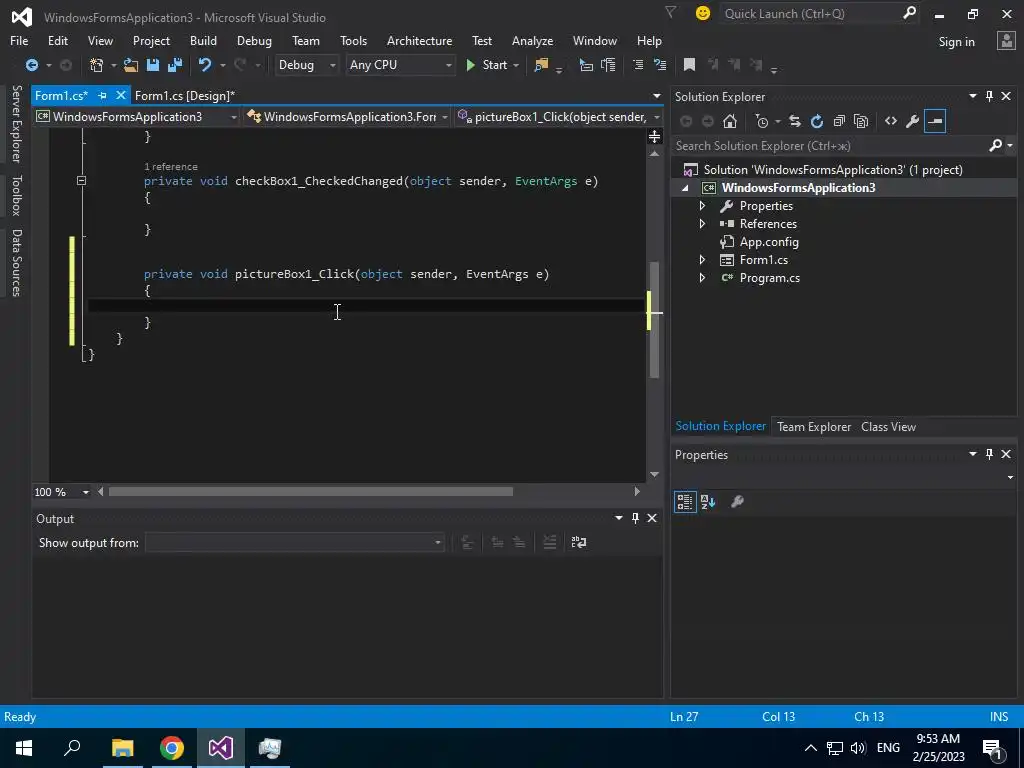The height and width of the screenshot is (768, 1024).
Task: Click the Categorized icon in Properties panel
Action: 685,502
